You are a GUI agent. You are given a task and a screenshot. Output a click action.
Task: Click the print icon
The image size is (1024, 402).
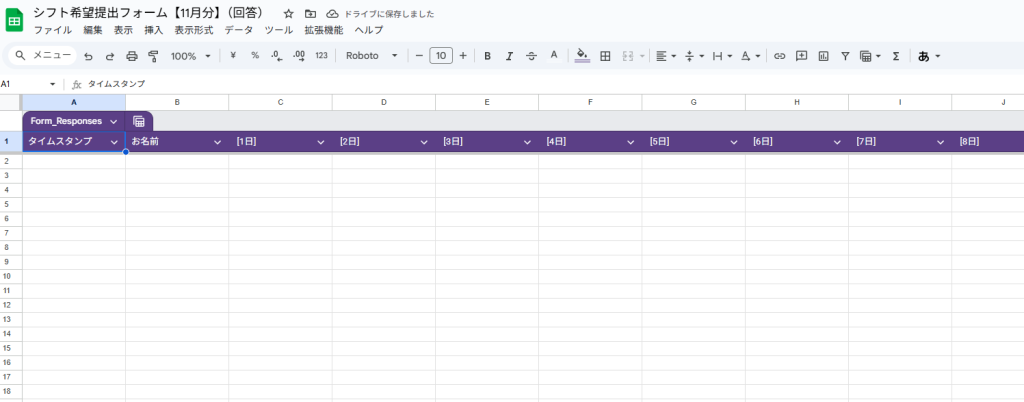(x=132, y=56)
